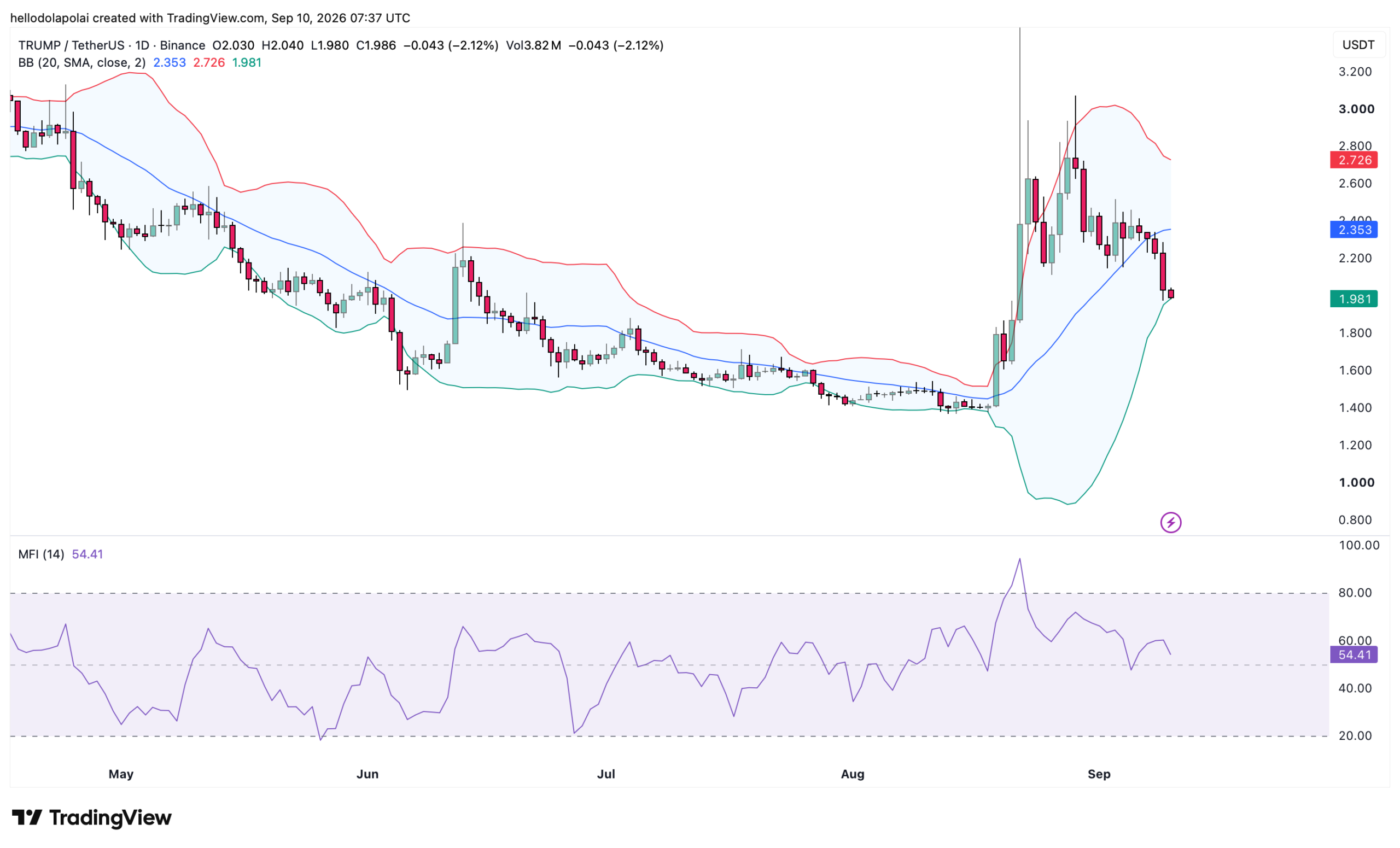
Task: Click the Jun label on the time axis
Action: pos(367,774)
